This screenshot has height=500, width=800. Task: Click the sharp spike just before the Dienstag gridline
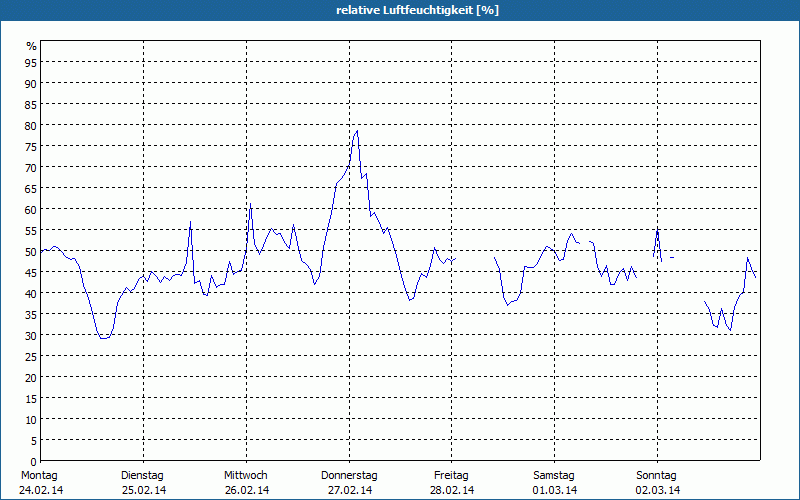pos(190,222)
